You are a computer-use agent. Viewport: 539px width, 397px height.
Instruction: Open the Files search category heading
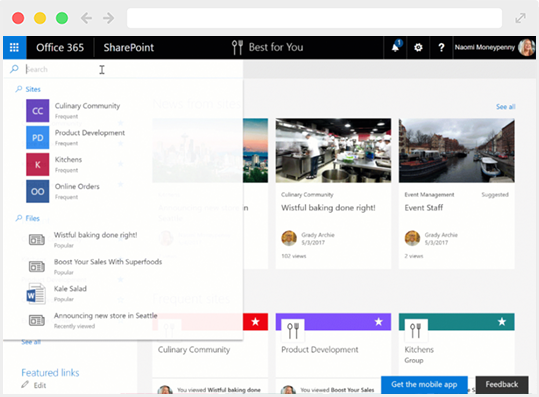(33, 218)
